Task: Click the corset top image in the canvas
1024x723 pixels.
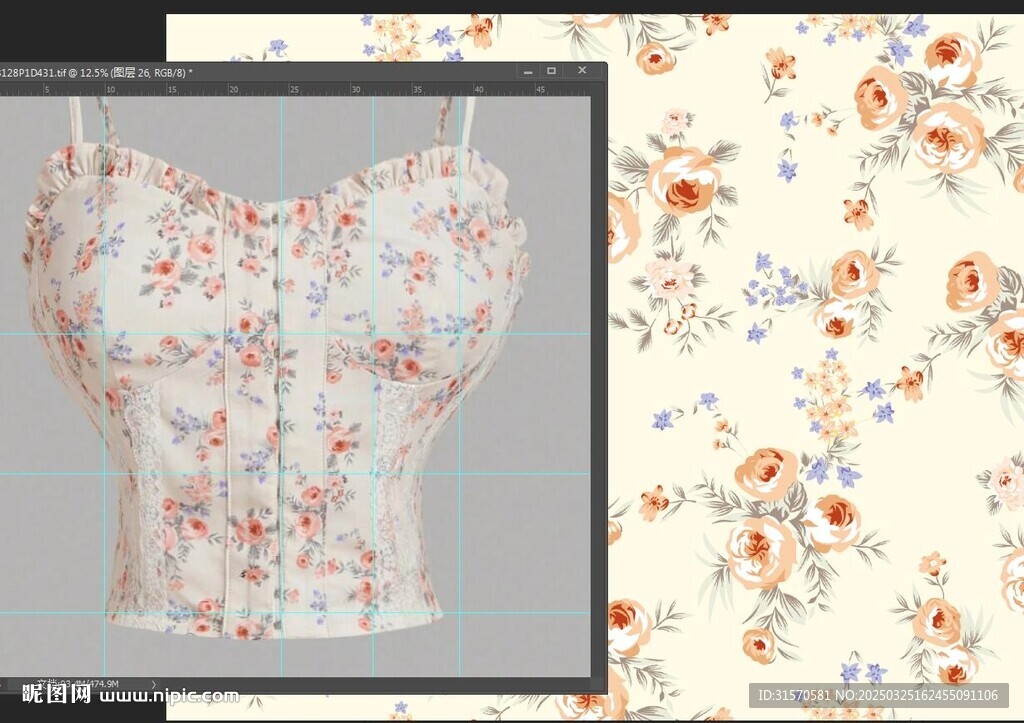Action: click(x=277, y=366)
